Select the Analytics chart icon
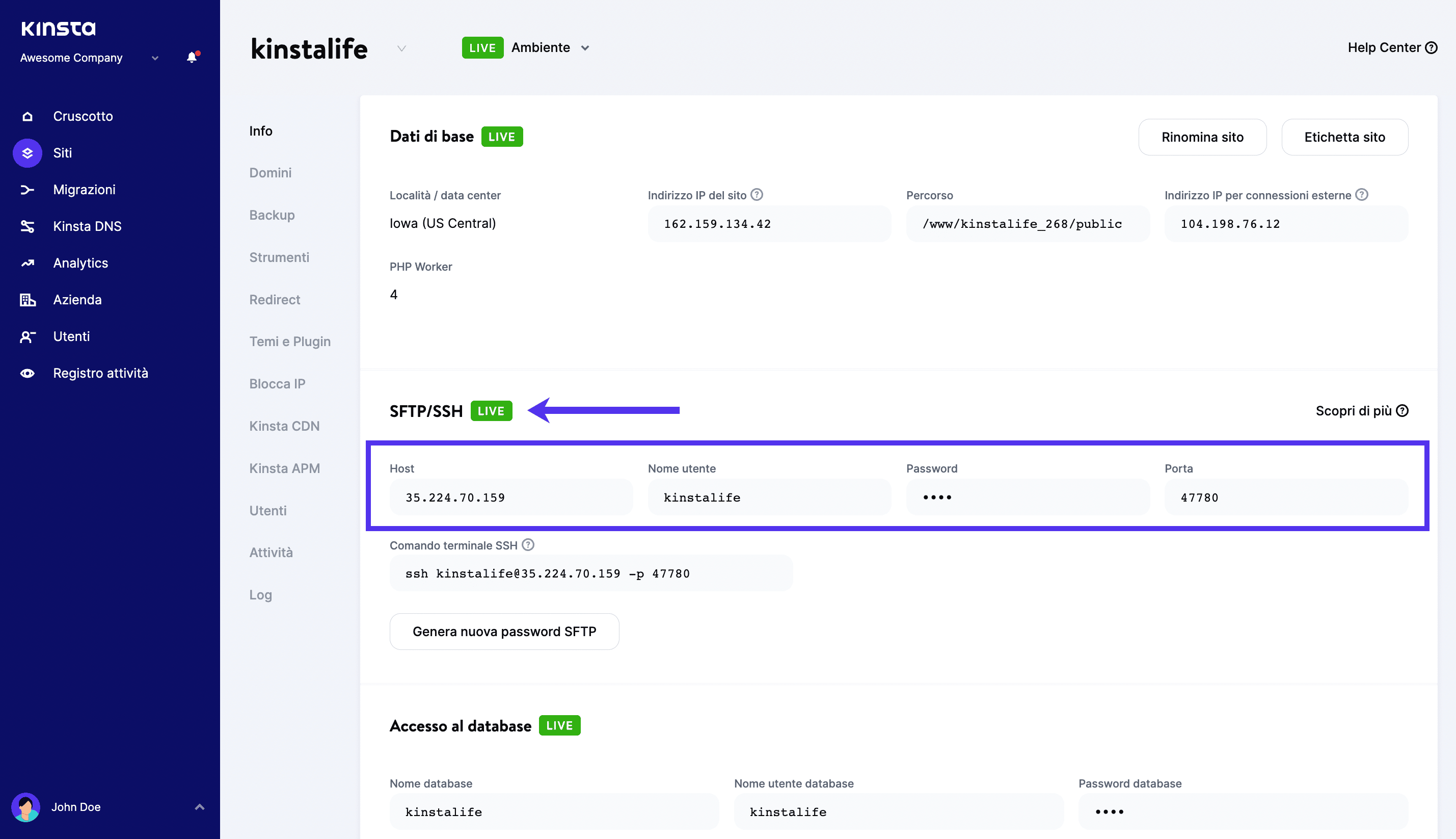Viewport: 1456px width, 839px height. pos(27,263)
